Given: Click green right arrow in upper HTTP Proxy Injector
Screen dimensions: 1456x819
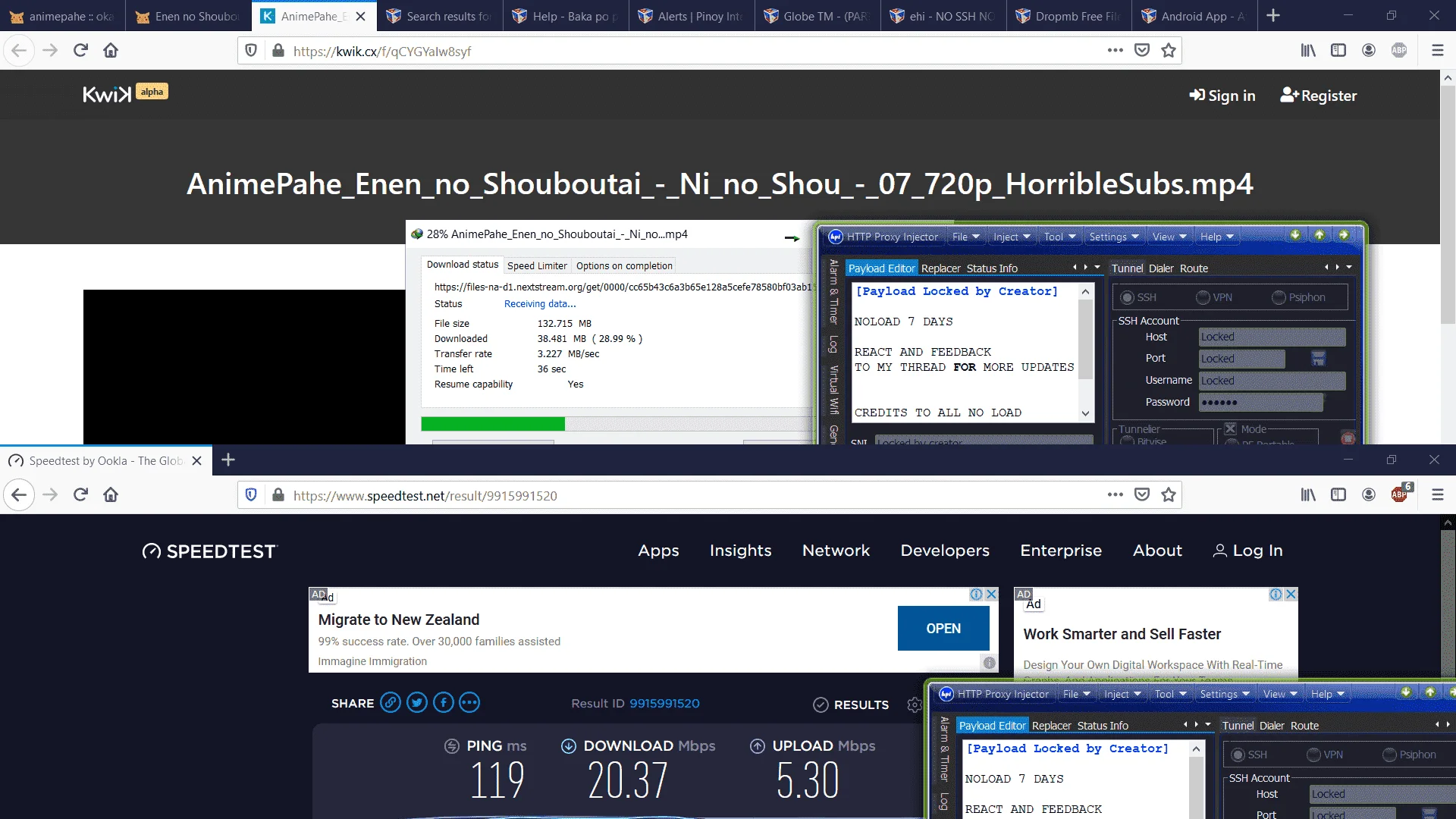Looking at the screenshot, I should [x=1344, y=235].
